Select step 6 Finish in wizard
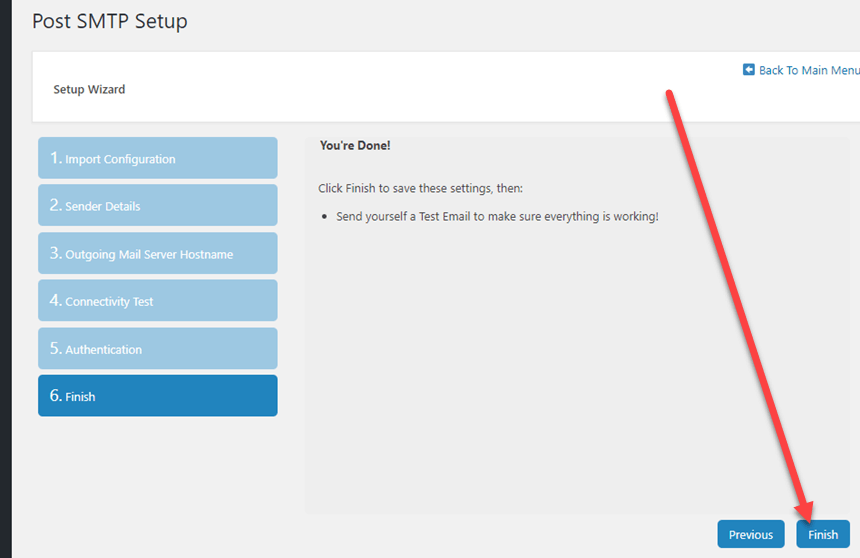Screen dimensions: 860x558 click(157, 396)
